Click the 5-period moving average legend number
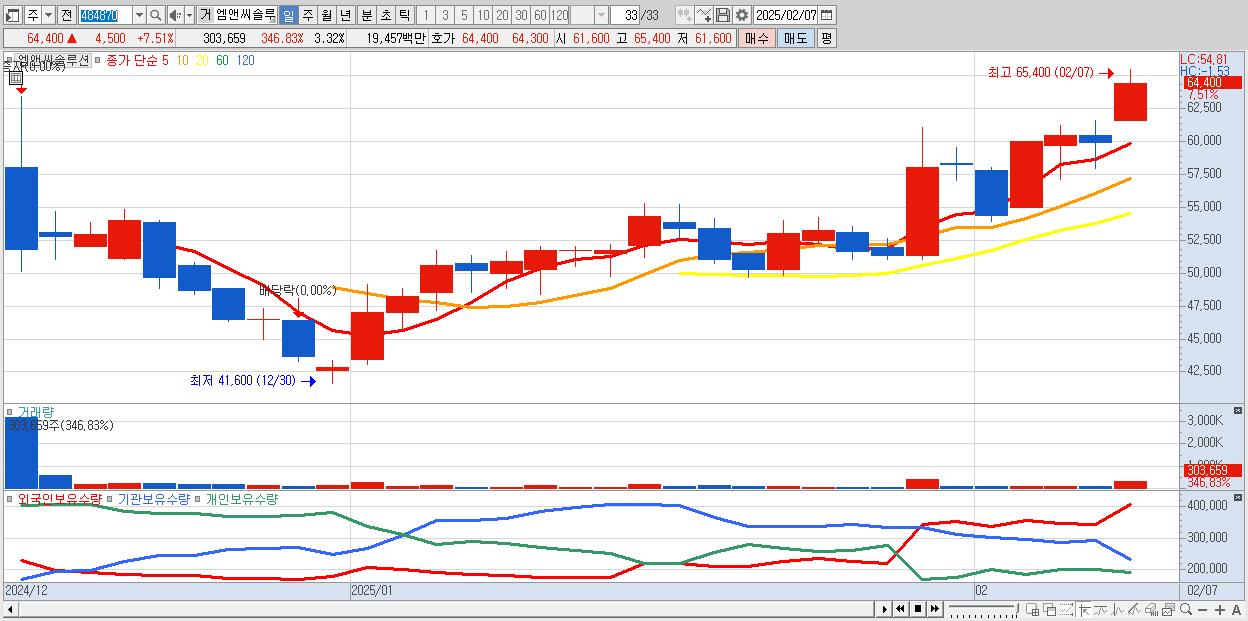 point(165,61)
